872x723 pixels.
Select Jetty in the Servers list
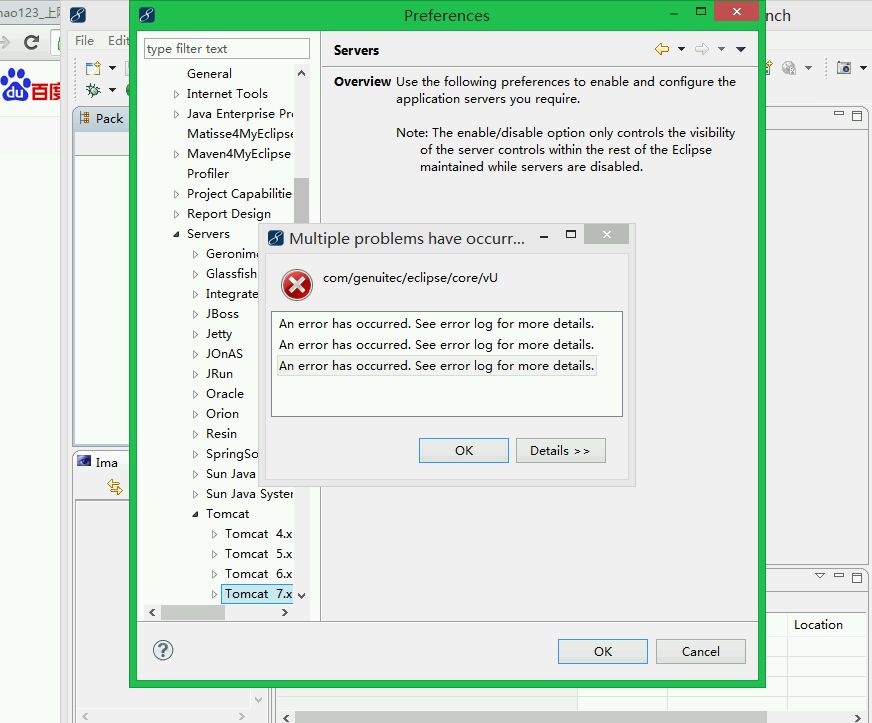click(219, 334)
